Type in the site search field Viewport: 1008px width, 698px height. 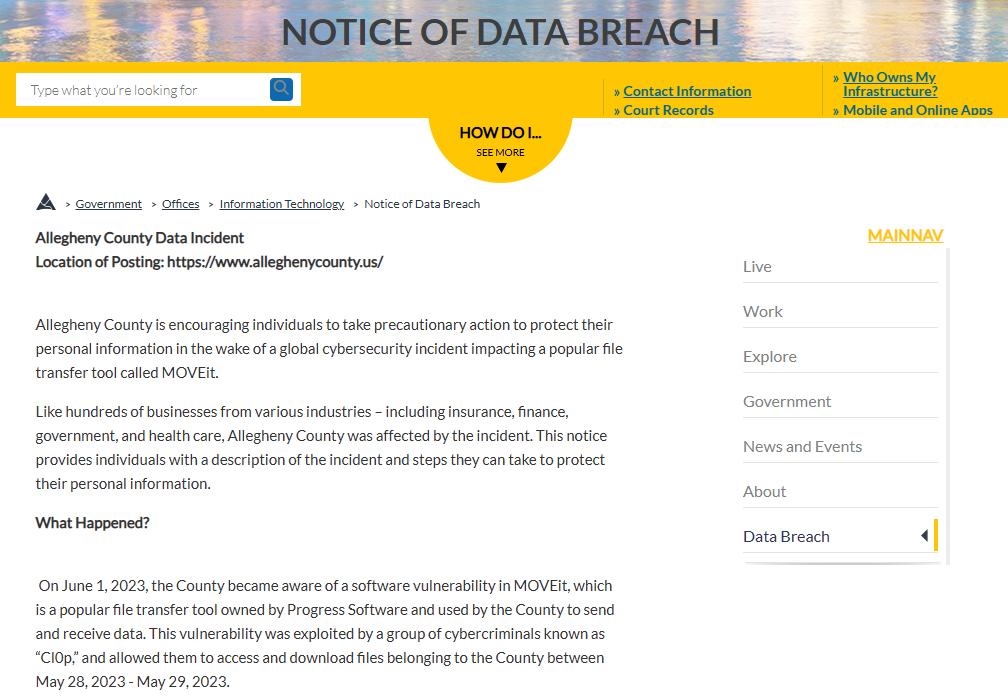click(140, 90)
